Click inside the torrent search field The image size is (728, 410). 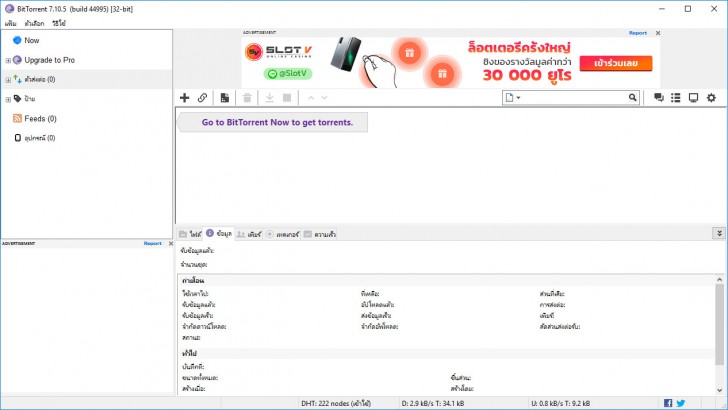tap(575, 98)
